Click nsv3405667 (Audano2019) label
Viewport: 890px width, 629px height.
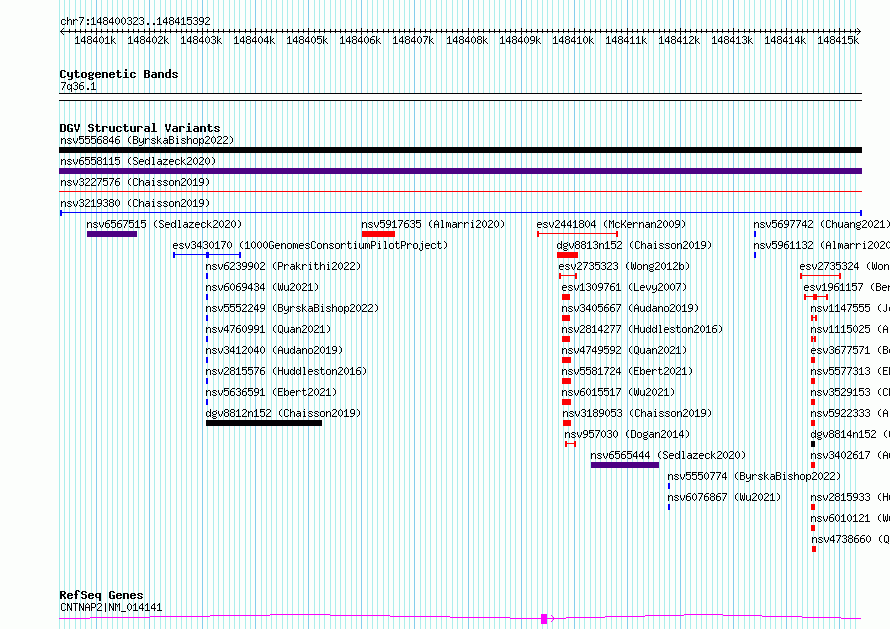[x=630, y=308]
